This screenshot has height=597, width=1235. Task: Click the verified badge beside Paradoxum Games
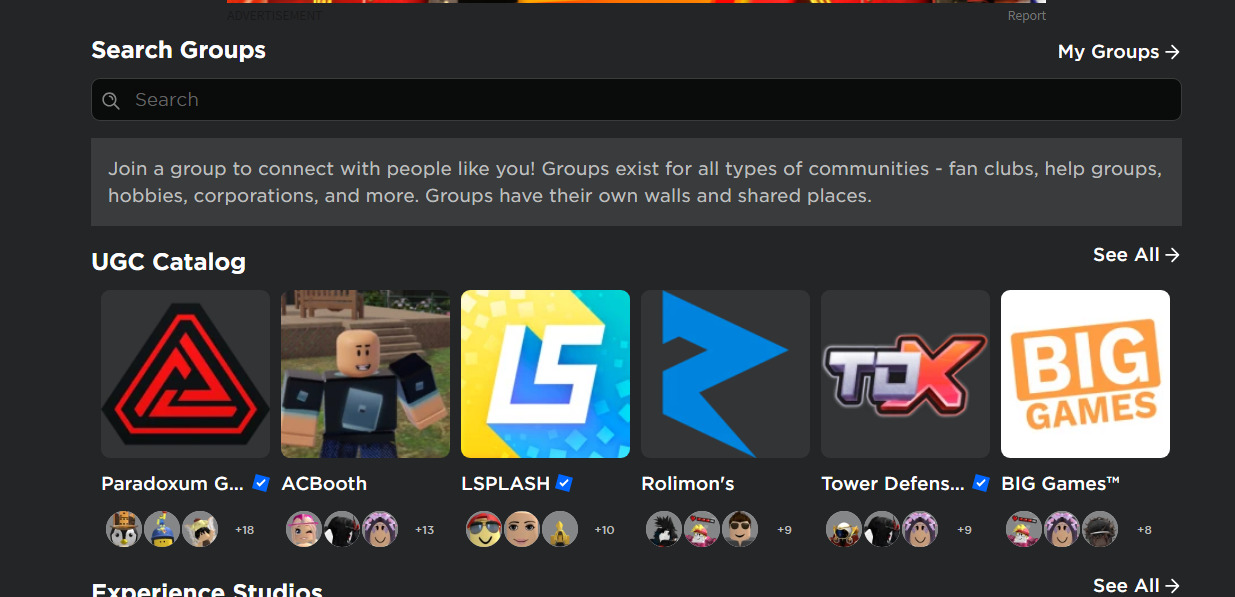coord(261,483)
